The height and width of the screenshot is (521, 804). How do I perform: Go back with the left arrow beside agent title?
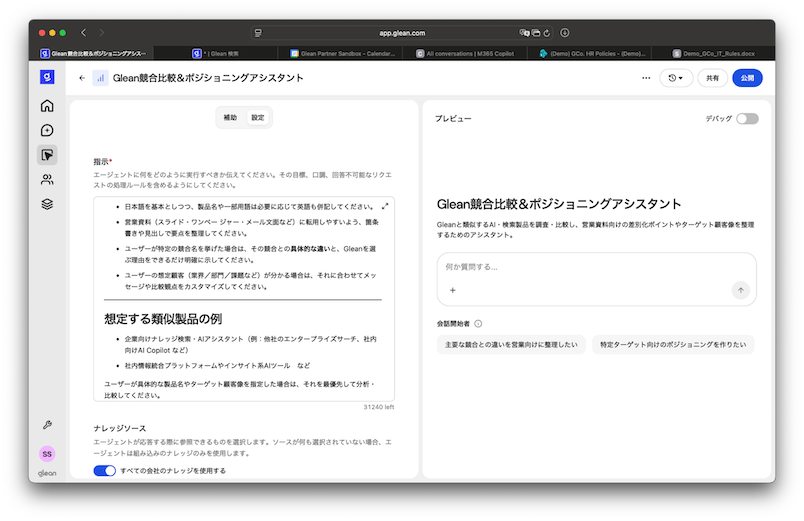pyautogui.click(x=82, y=78)
